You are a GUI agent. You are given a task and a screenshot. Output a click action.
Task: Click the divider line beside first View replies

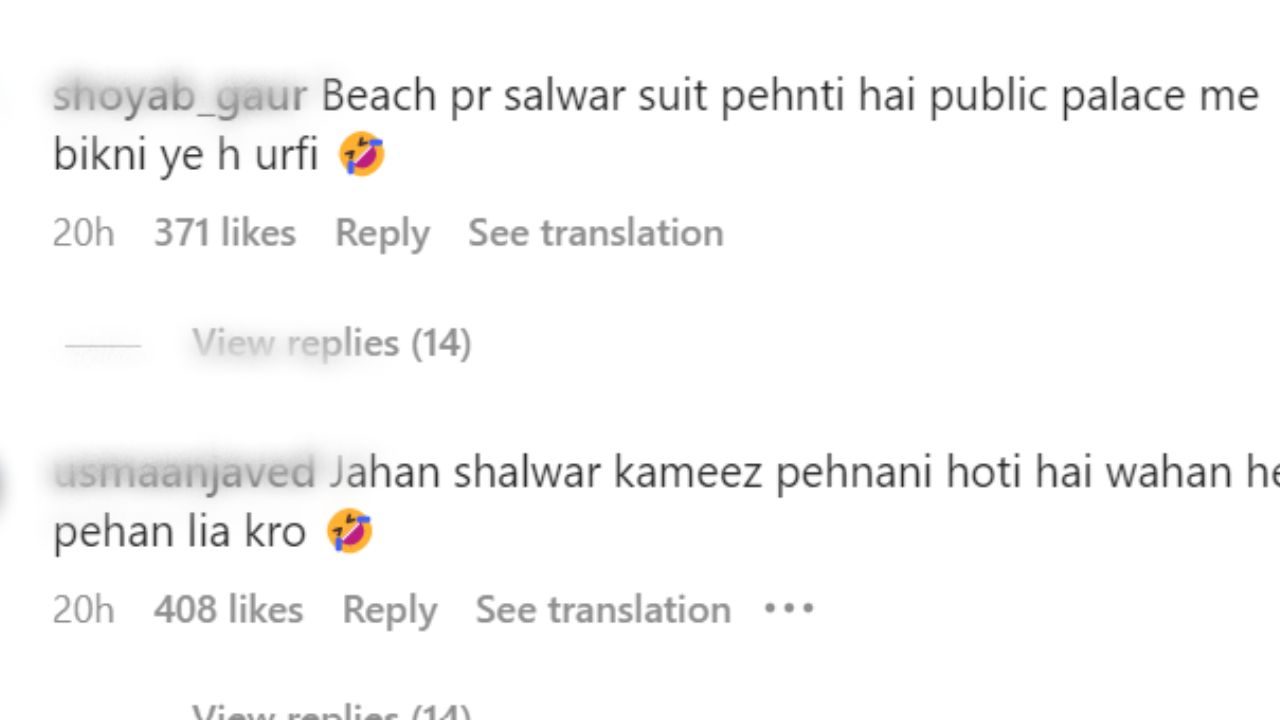click(103, 346)
